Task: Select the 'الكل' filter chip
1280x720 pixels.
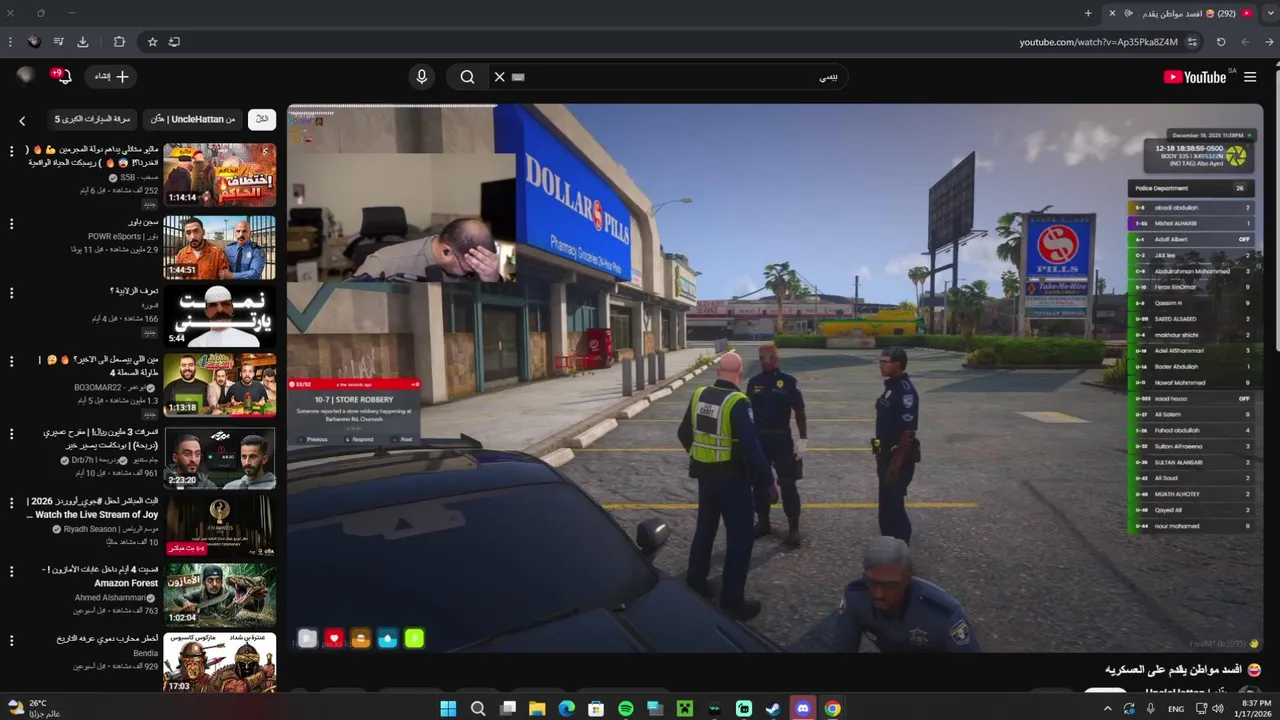Action: pyautogui.click(x=262, y=119)
